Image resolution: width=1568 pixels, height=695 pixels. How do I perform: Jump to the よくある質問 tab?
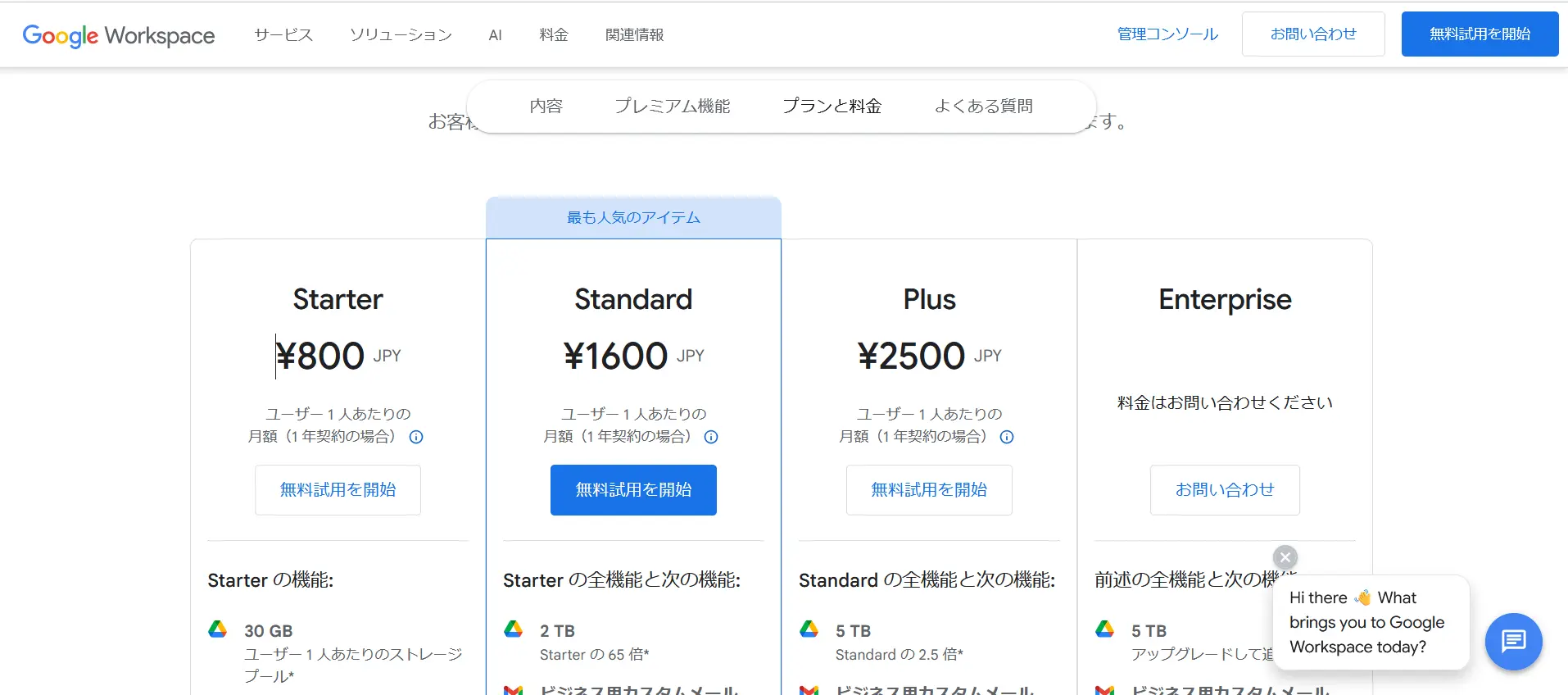point(983,106)
